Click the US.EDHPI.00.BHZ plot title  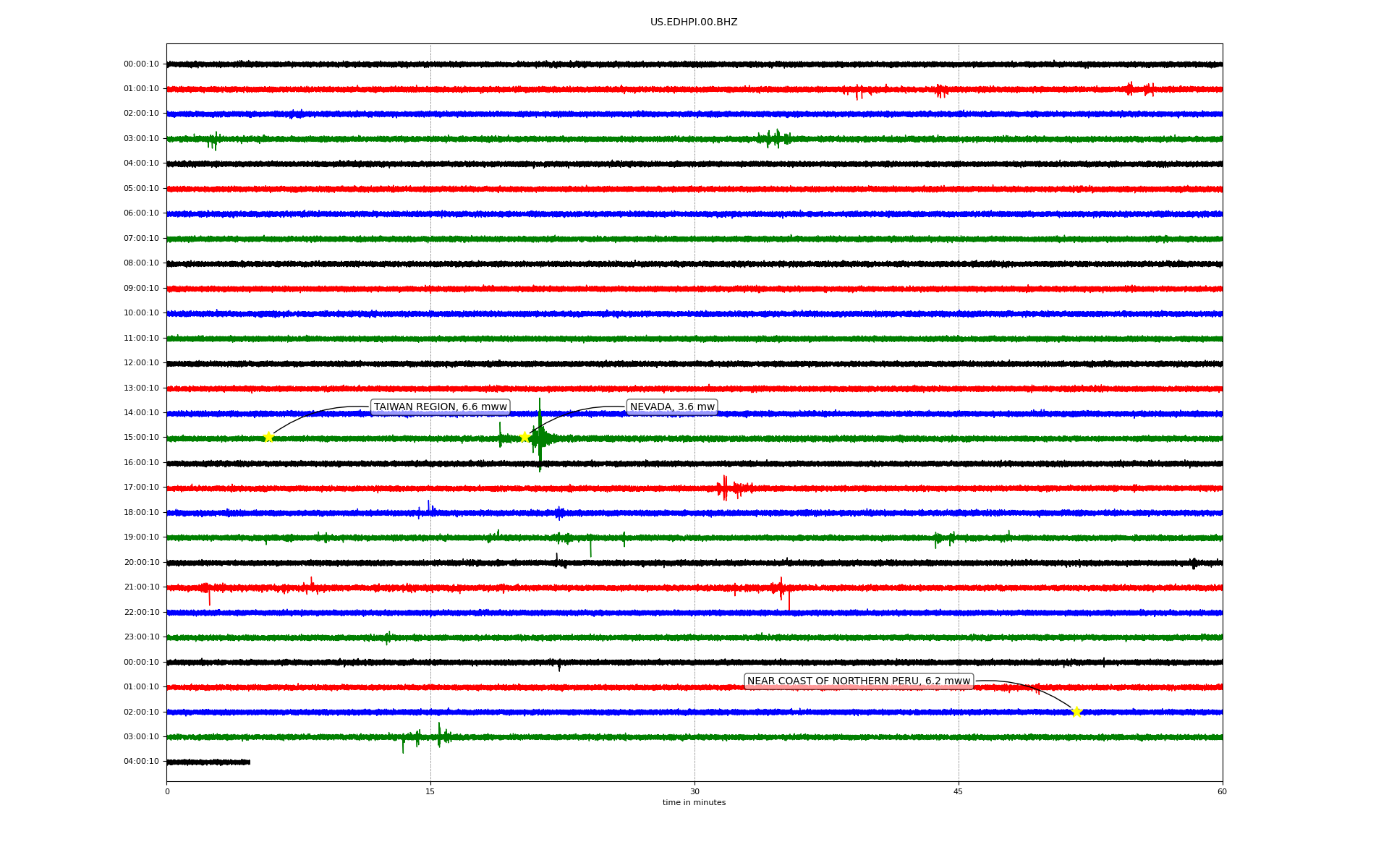pyautogui.click(x=694, y=22)
